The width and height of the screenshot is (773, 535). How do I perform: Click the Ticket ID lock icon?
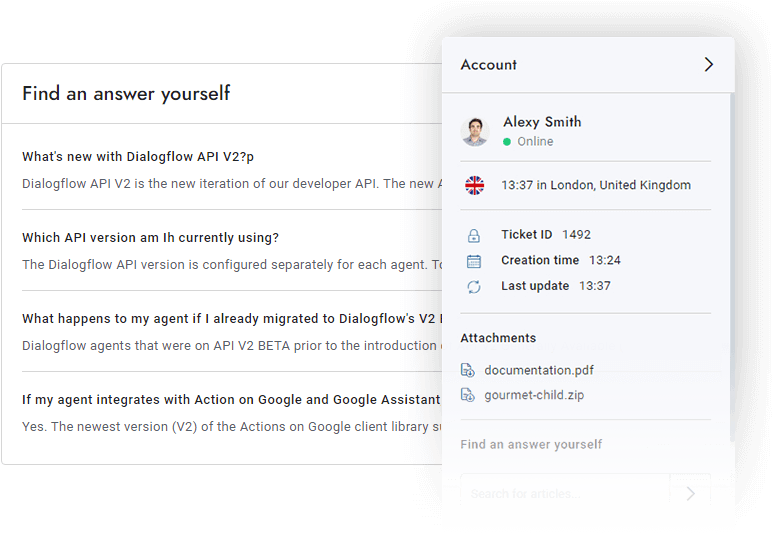pos(474,236)
